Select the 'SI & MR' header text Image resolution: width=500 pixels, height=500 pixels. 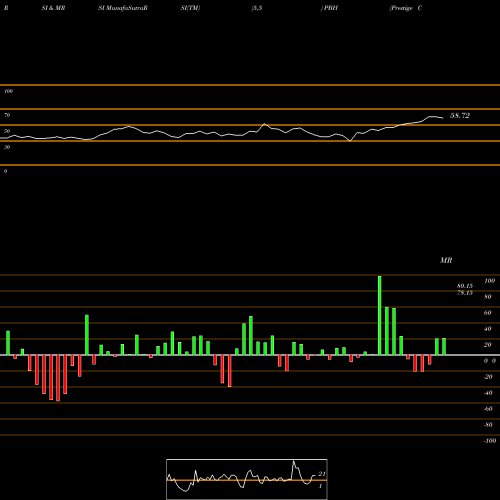[x=53, y=8]
